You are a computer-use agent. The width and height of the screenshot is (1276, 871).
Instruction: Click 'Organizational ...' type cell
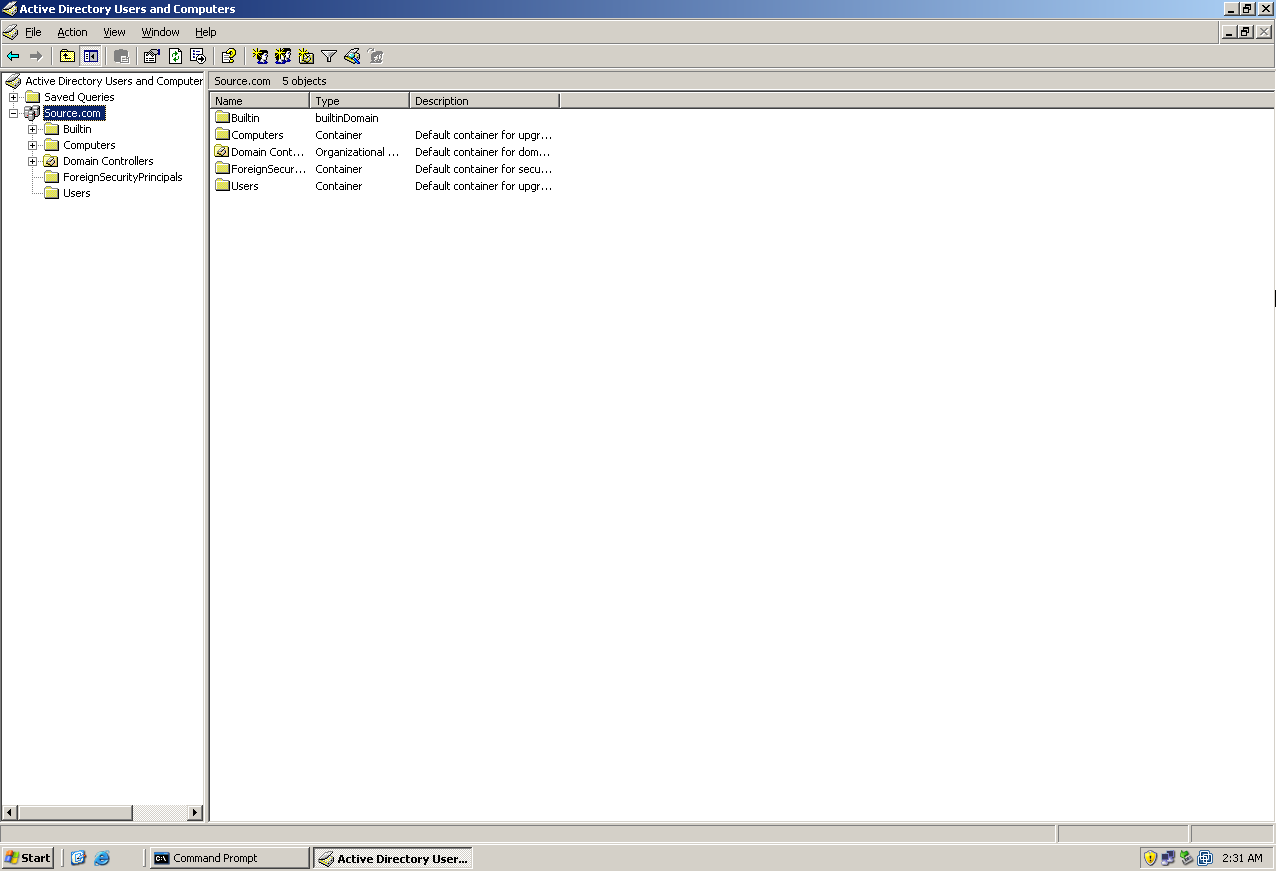[x=357, y=152]
